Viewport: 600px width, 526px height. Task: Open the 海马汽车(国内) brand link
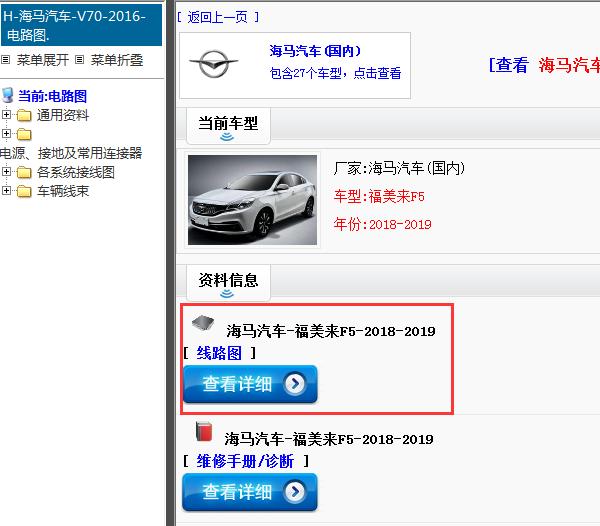tap(315, 51)
